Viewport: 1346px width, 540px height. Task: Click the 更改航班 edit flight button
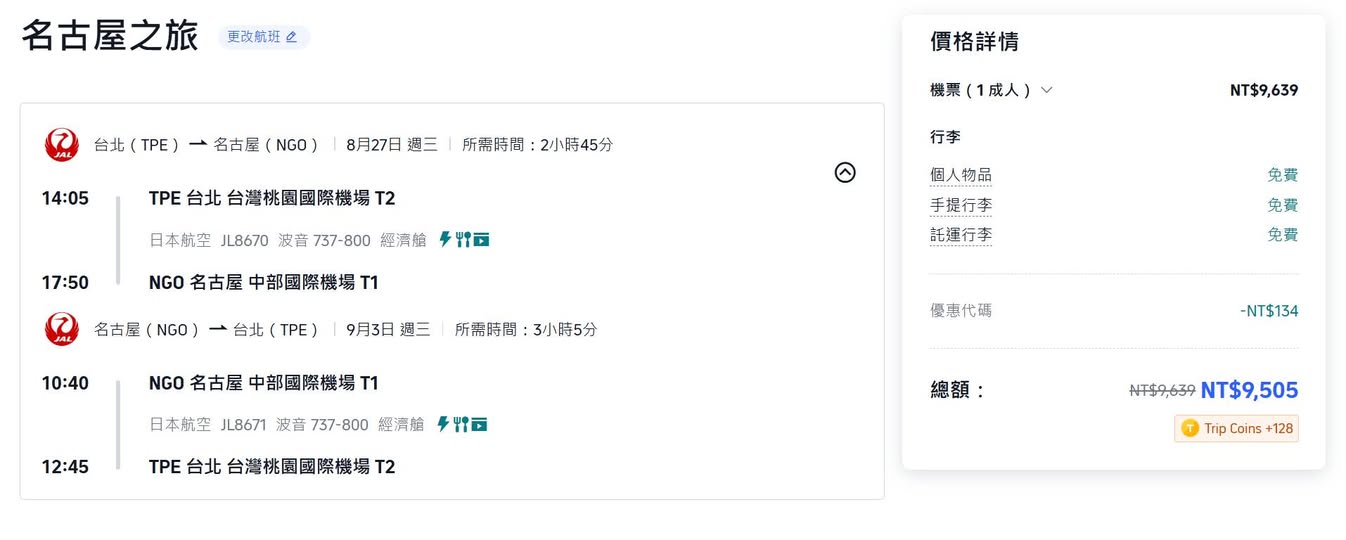[x=263, y=37]
